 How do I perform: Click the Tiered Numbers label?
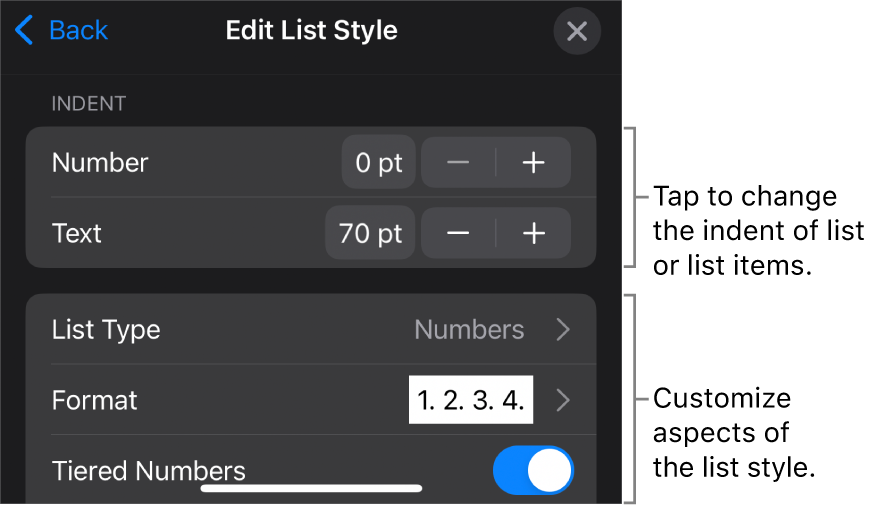pyautogui.click(x=148, y=471)
